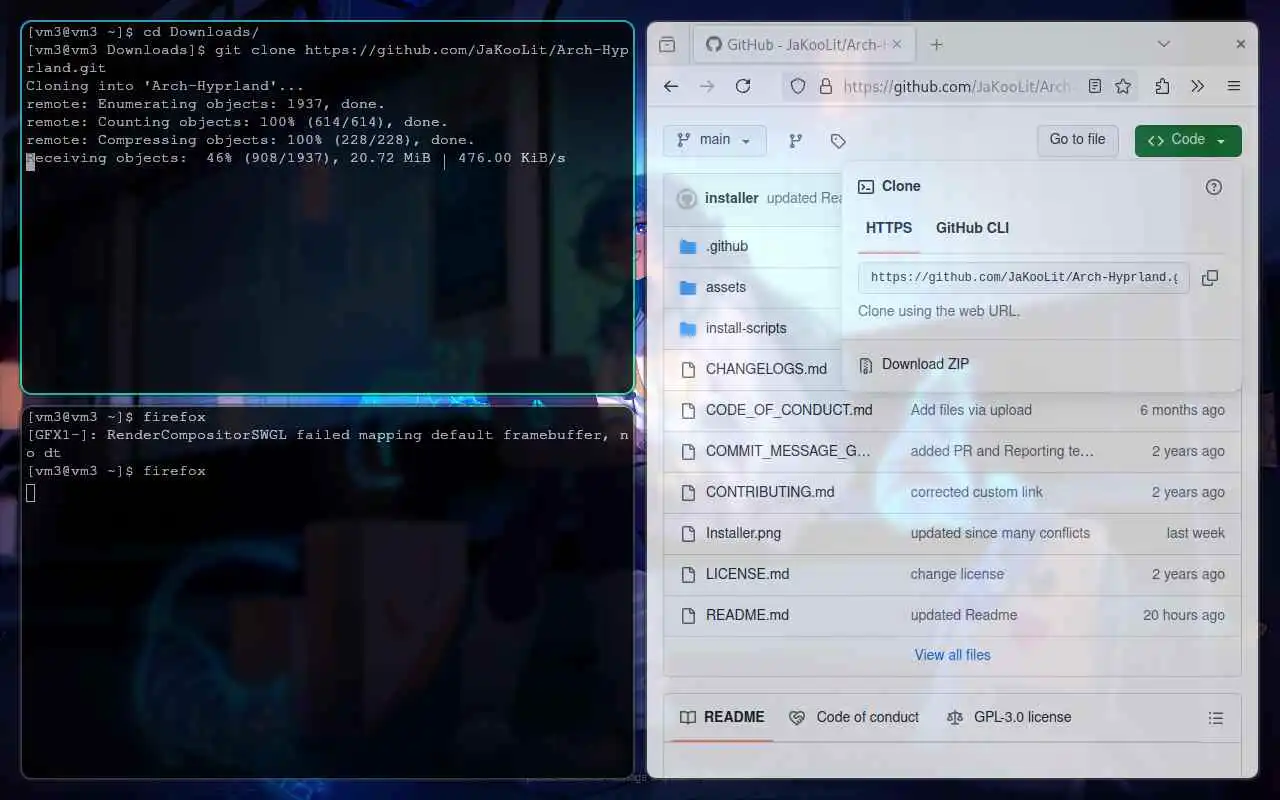Click '6 months ago' timestamp text
Viewport: 1280px width, 800px height.
point(1182,410)
